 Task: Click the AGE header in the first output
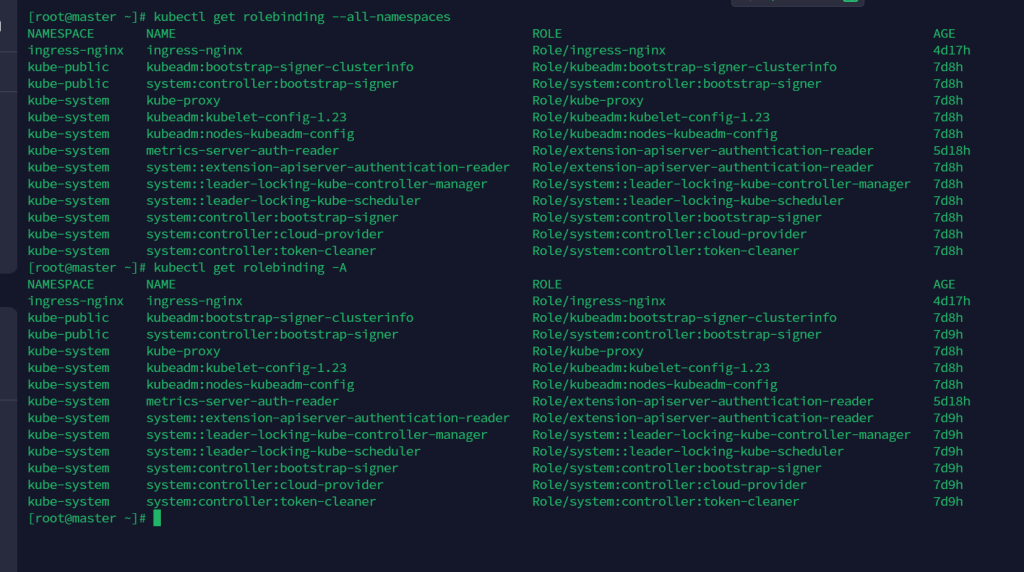(x=944, y=34)
